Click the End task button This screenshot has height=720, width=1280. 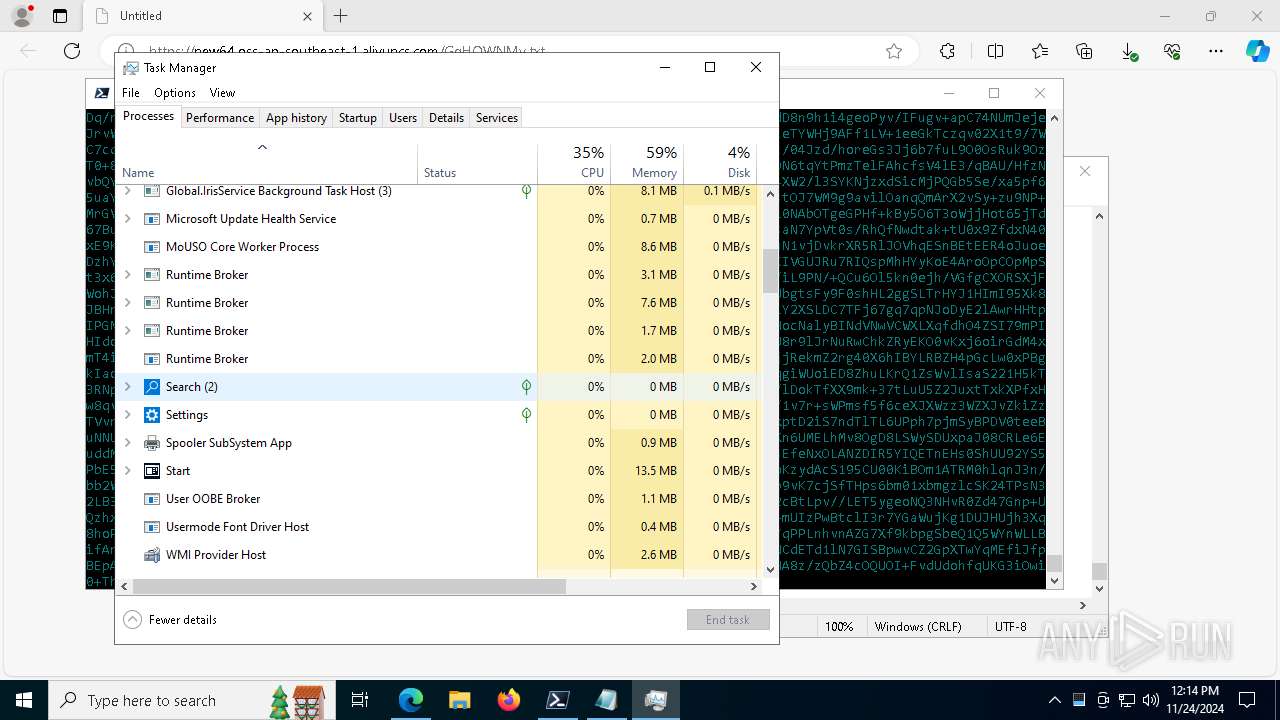point(728,620)
